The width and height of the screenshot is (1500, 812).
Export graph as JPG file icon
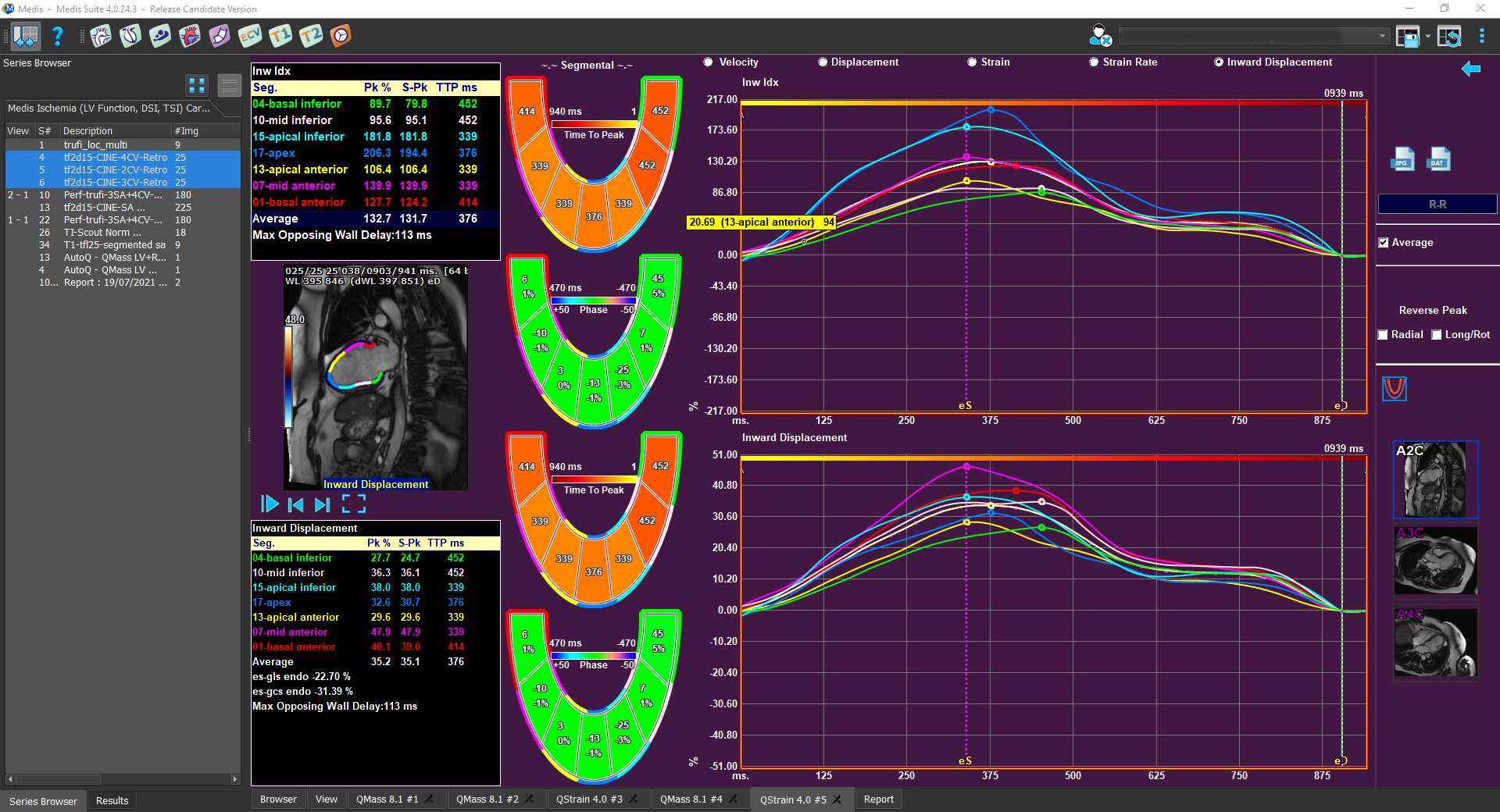[1402, 159]
